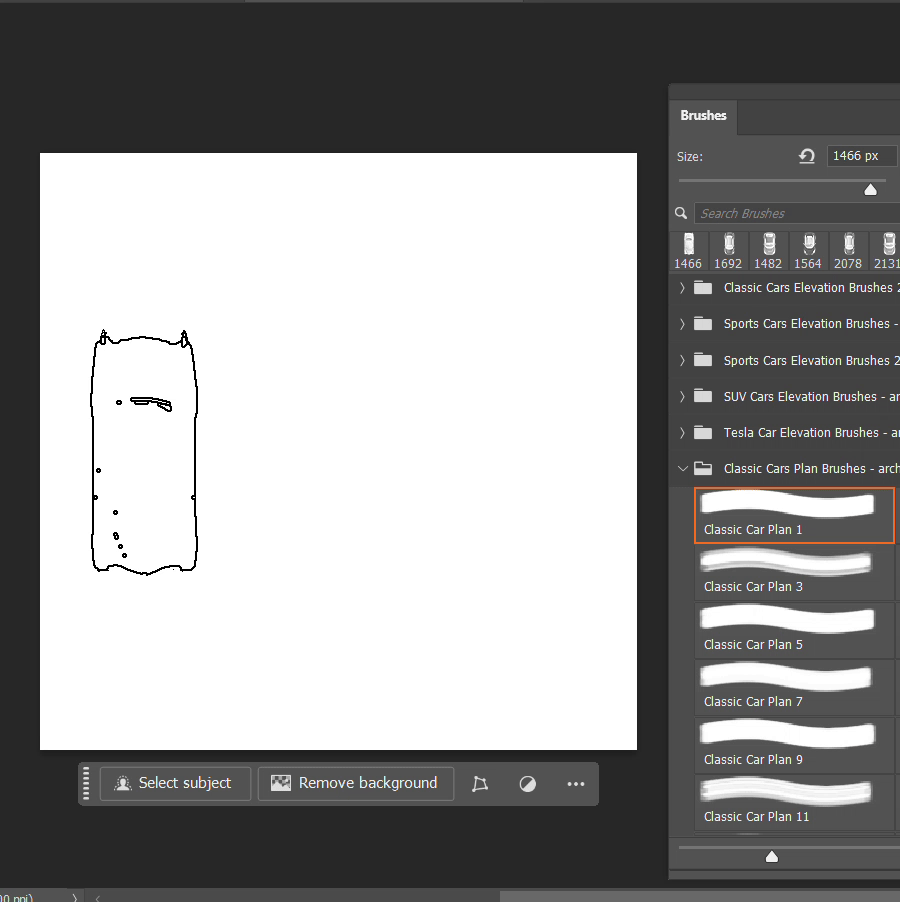Click the brush size reset arrow icon
This screenshot has height=902, width=900.
point(807,156)
